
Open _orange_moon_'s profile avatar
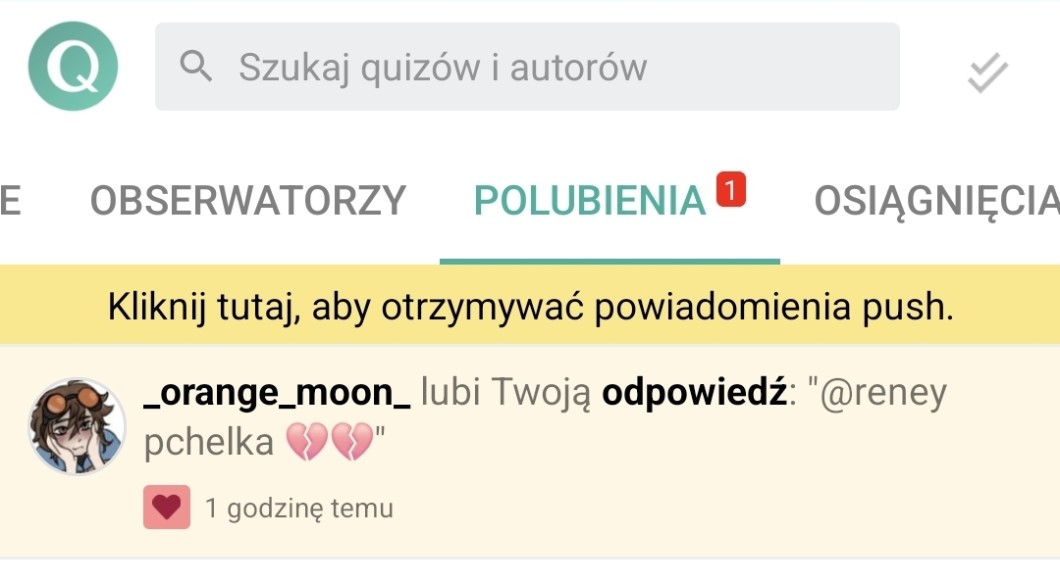[77, 427]
